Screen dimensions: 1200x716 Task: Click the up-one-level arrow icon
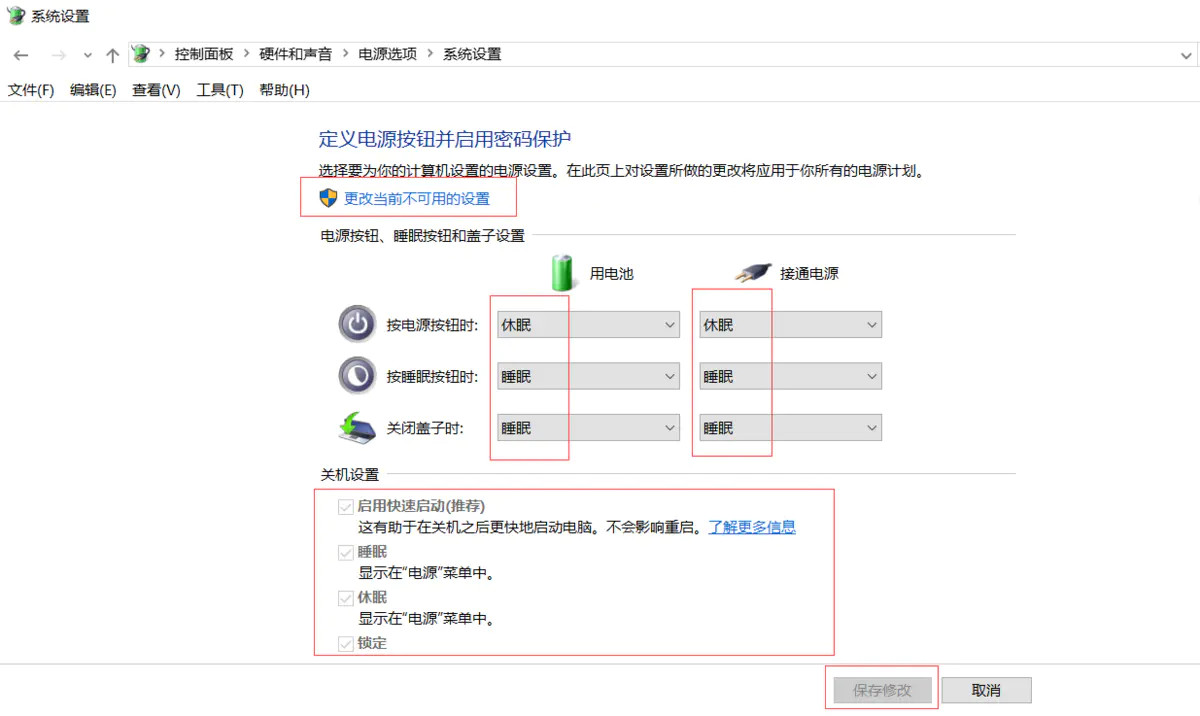[112, 55]
